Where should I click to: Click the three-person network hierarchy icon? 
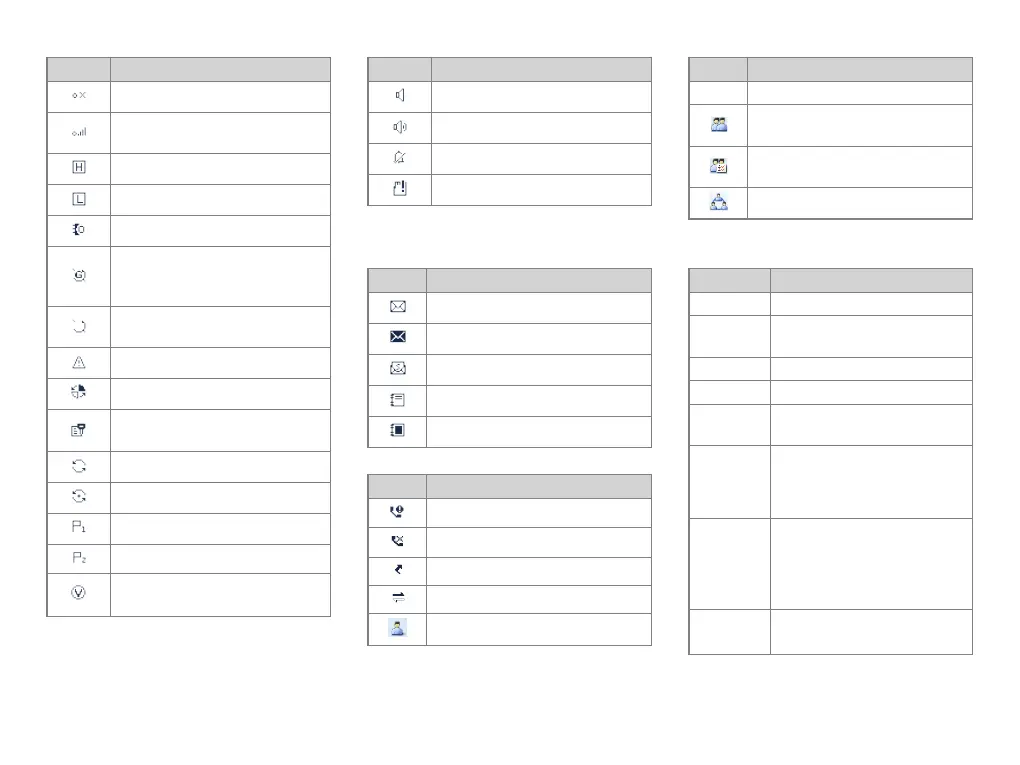[x=719, y=202]
